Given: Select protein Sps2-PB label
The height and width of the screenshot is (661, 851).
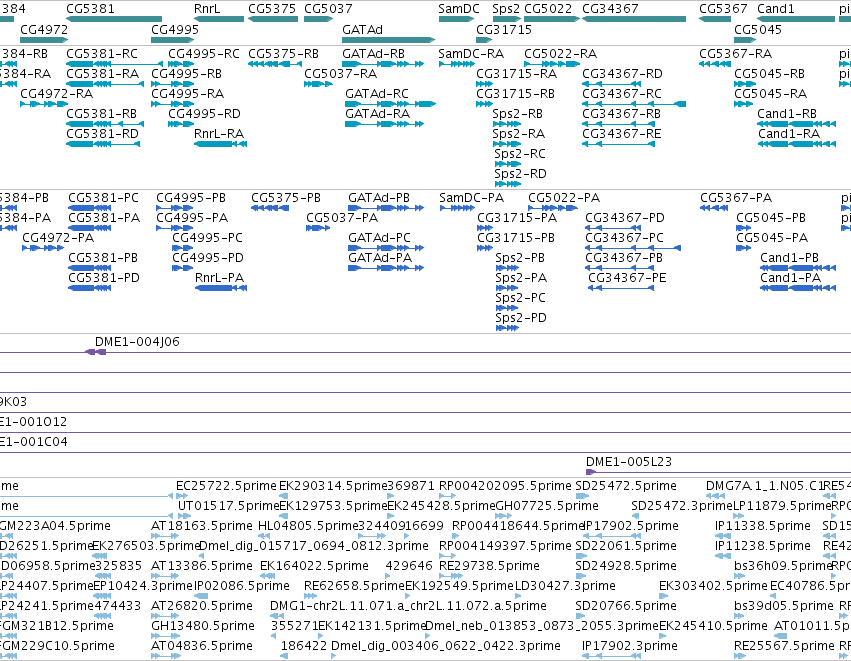Looking at the screenshot, I should (x=520, y=258).
